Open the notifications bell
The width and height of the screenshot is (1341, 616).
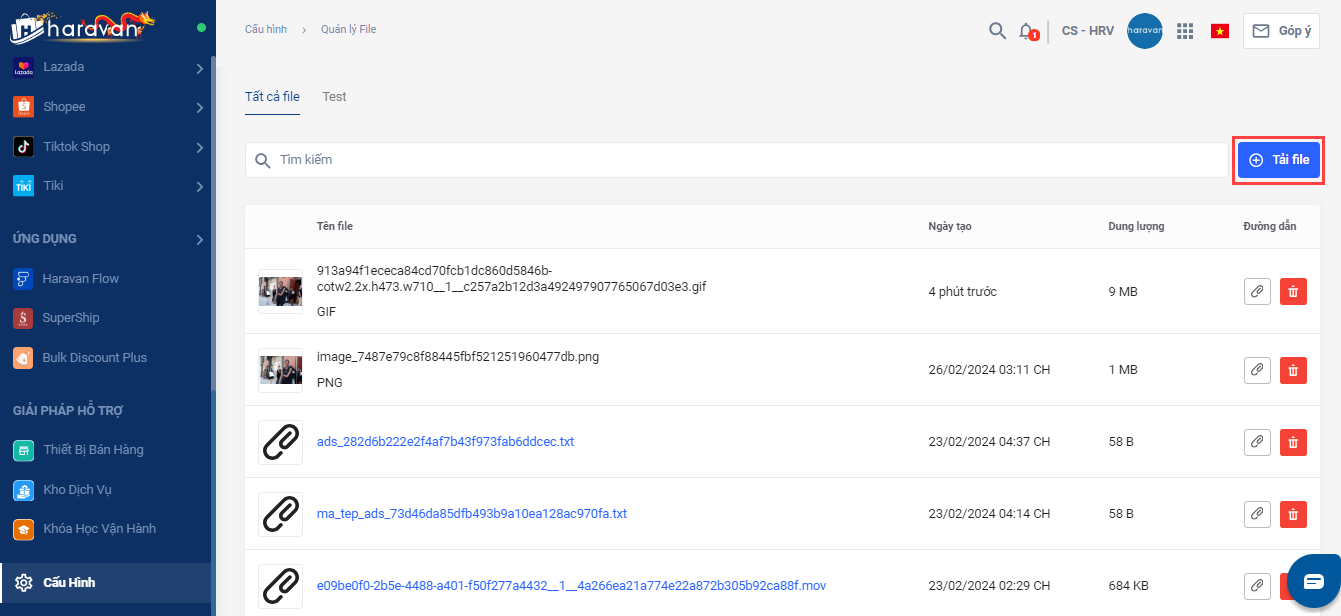[x=1026, y=31]
